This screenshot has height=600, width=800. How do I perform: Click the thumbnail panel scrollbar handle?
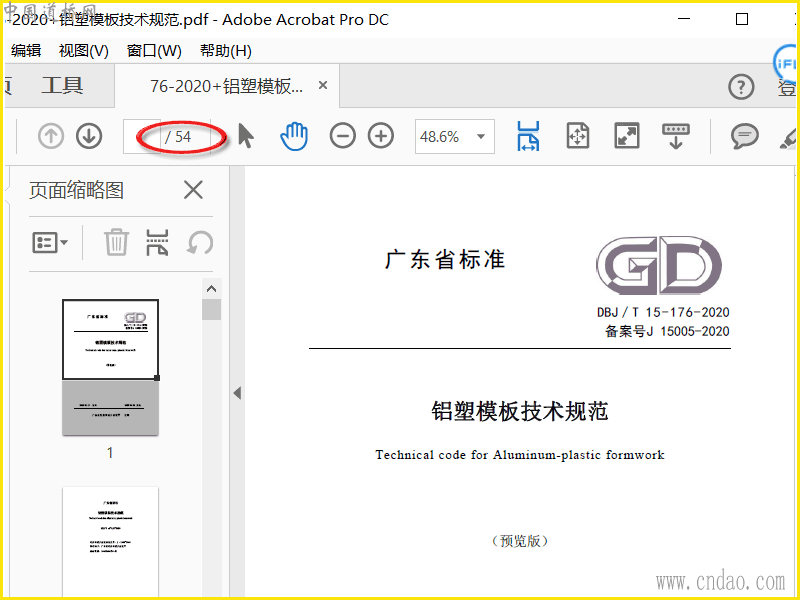click(x=211, y=310)
